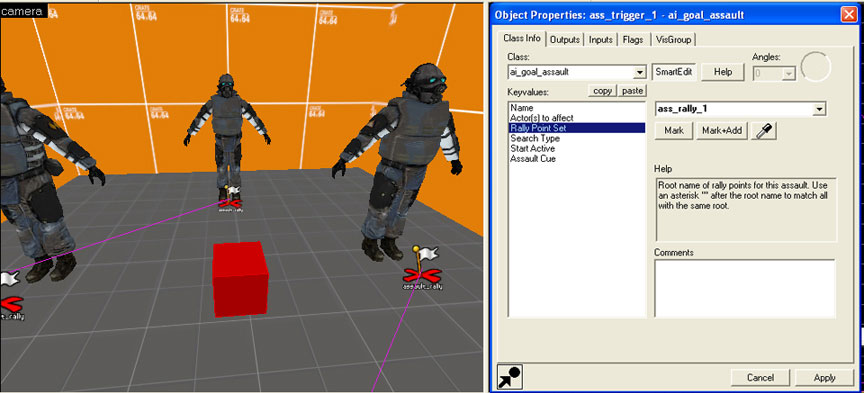Switch to the VisGroup tab
The width and height of the screenshot is (864, 393).
(674, 40)
